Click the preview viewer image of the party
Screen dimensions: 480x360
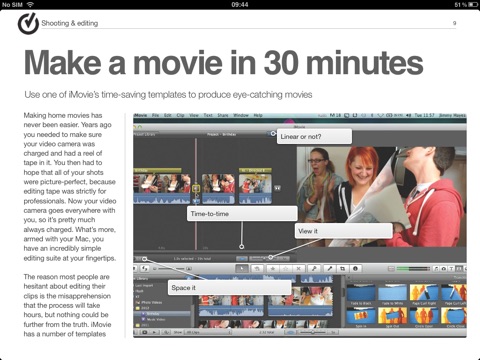point(381,197)
